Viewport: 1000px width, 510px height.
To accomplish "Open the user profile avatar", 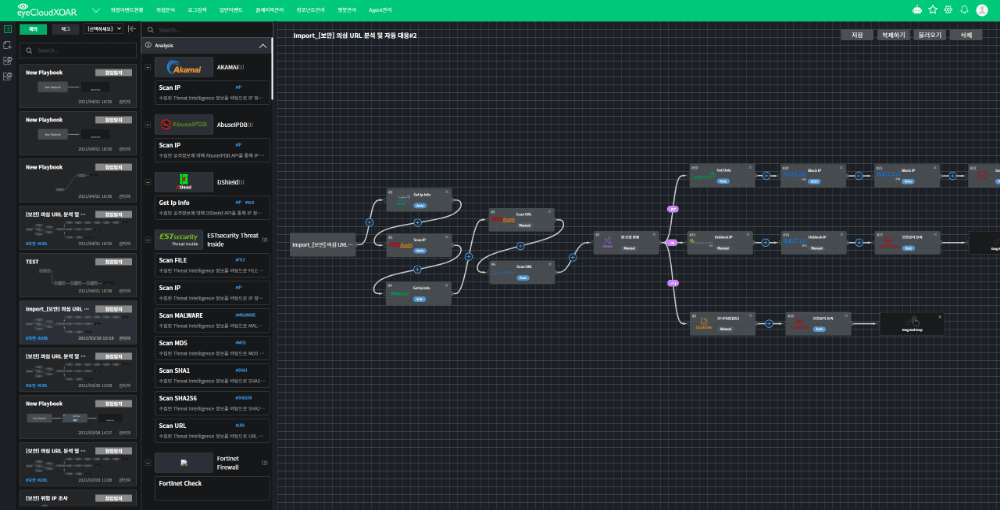I will [x=981, y=9].
